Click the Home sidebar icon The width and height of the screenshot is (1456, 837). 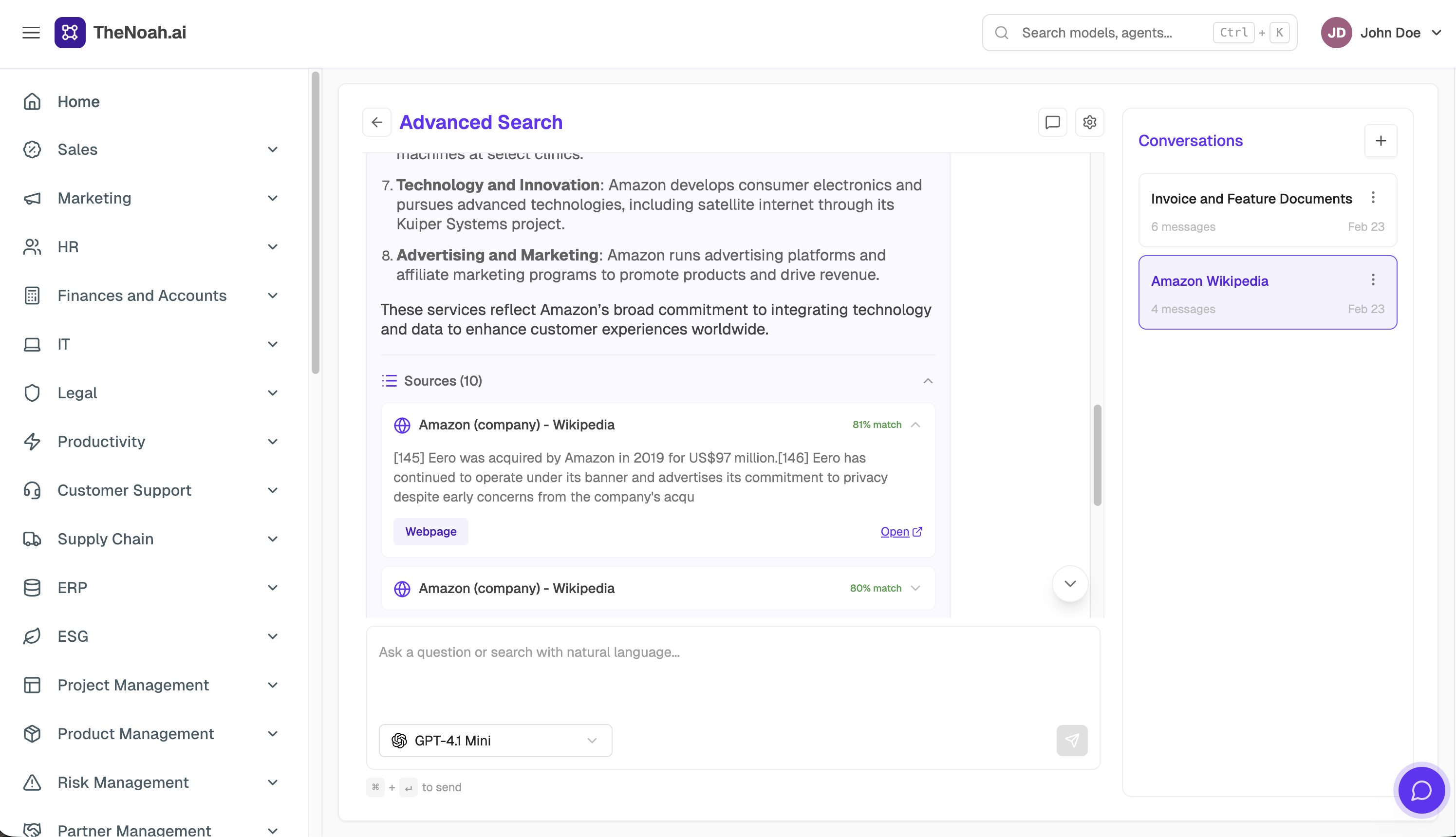pyautogui.click(x=32, y=102)
